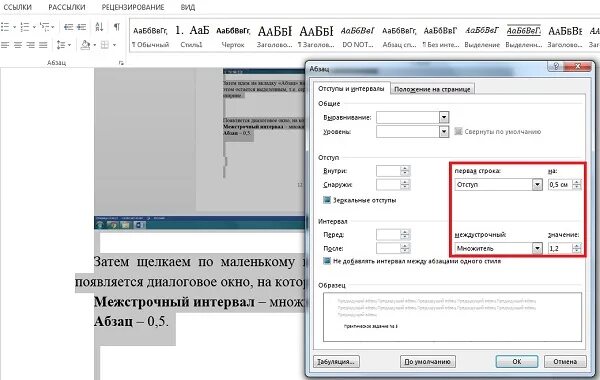Open the bullets dropdown arrow
Screen dimensions: 600x380
(14, 27)
